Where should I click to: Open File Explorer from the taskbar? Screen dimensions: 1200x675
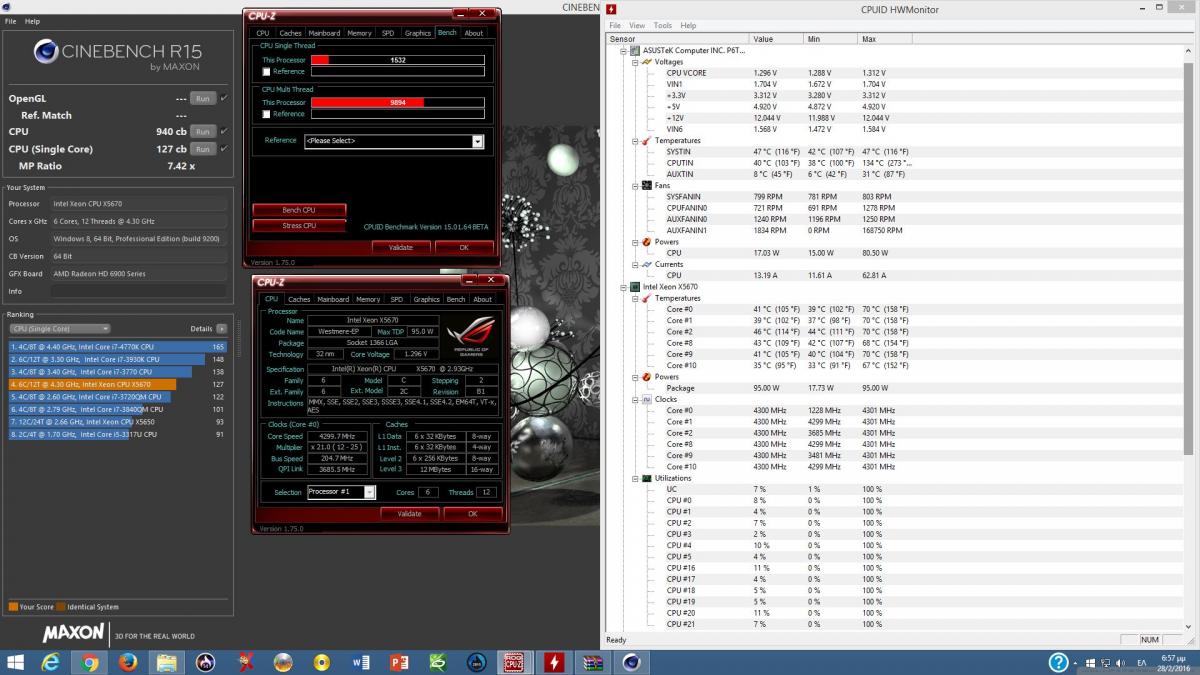click(x=166, y=662)
